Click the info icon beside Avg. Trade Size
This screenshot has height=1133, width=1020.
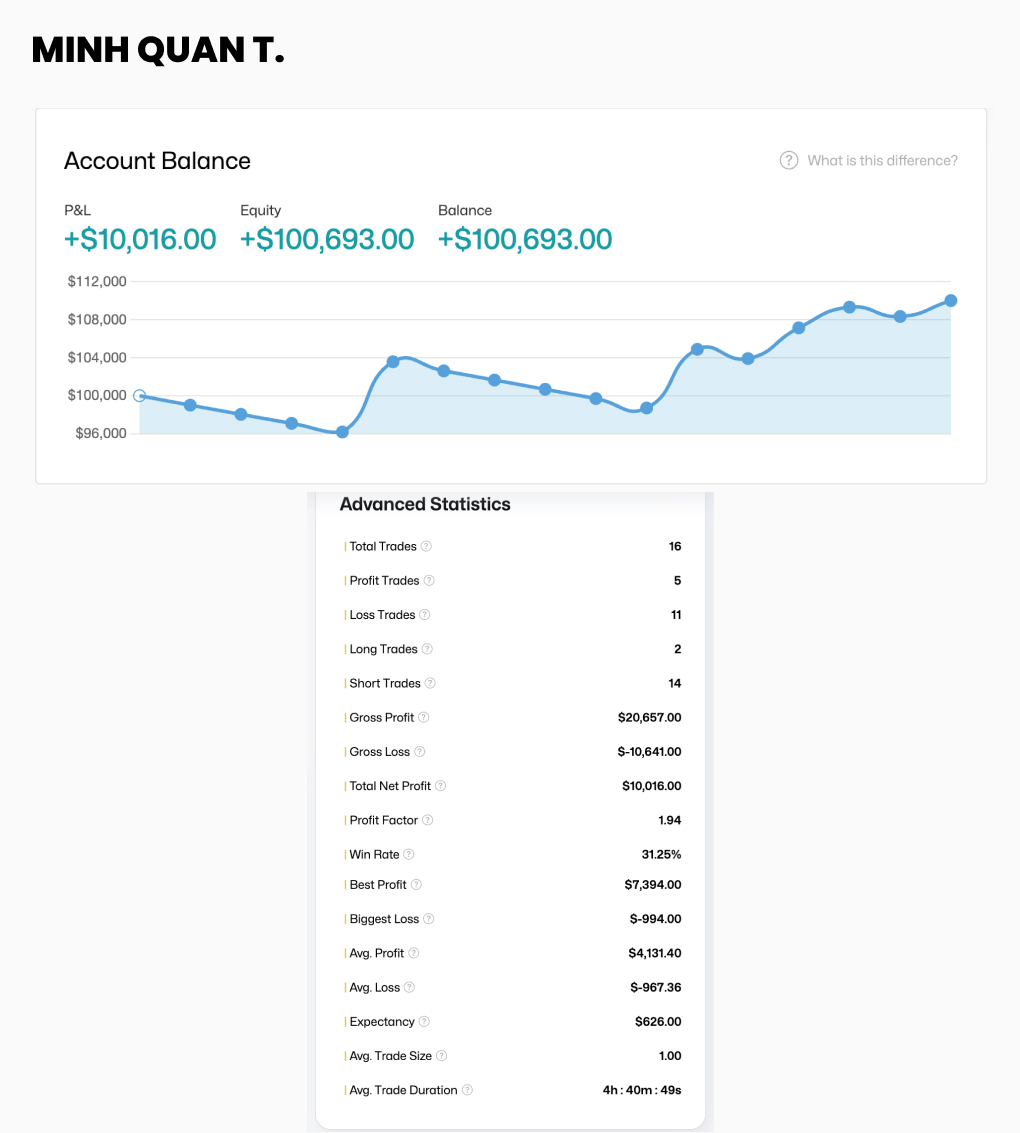(442, 1056)
